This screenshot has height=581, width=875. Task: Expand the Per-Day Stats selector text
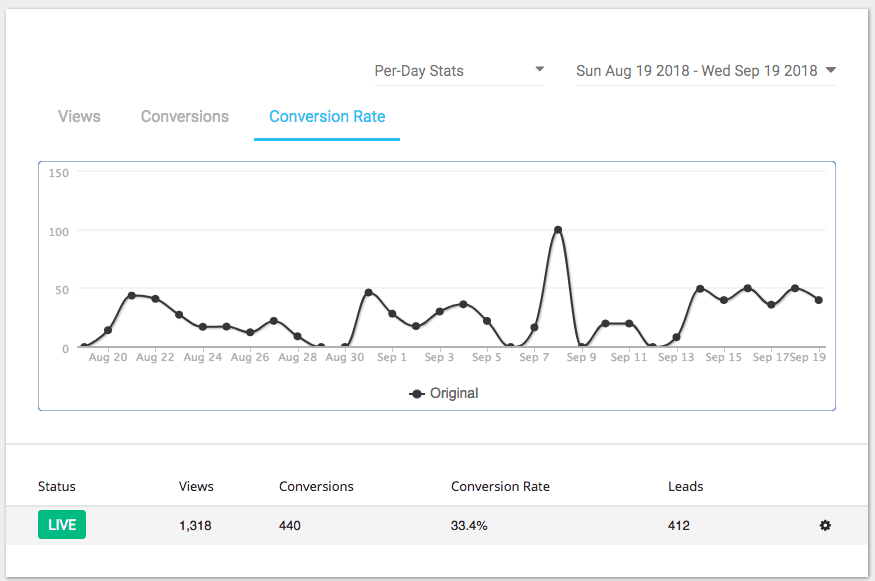[419, 71]
